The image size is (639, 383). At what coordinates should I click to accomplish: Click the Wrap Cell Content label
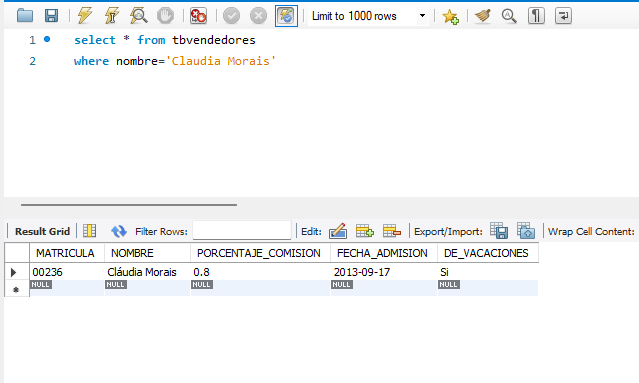click(591, 231)
